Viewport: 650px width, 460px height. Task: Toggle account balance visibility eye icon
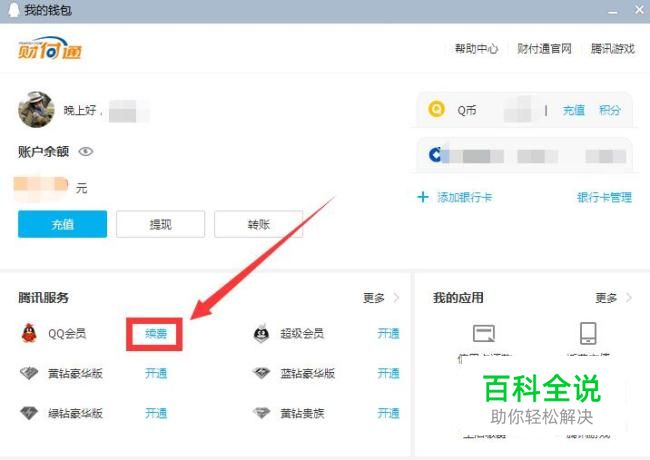pos(86,152)
